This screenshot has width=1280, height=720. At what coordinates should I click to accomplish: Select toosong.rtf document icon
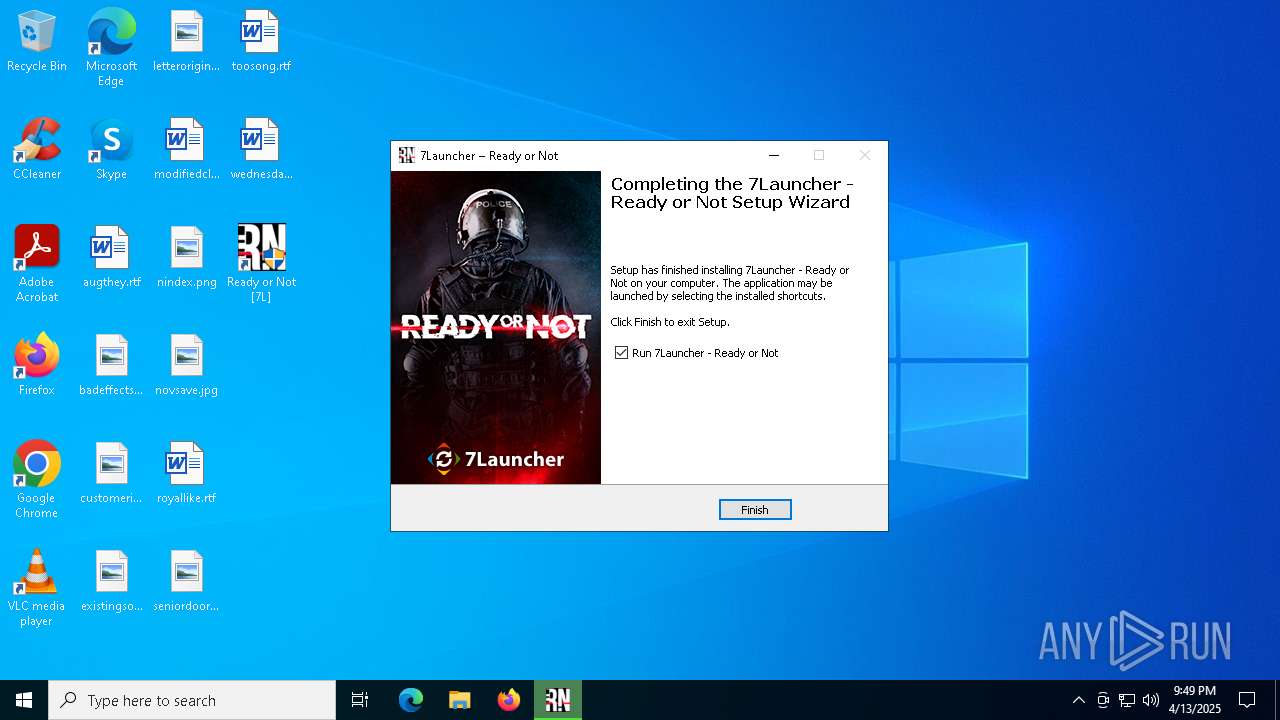[261, 42]
